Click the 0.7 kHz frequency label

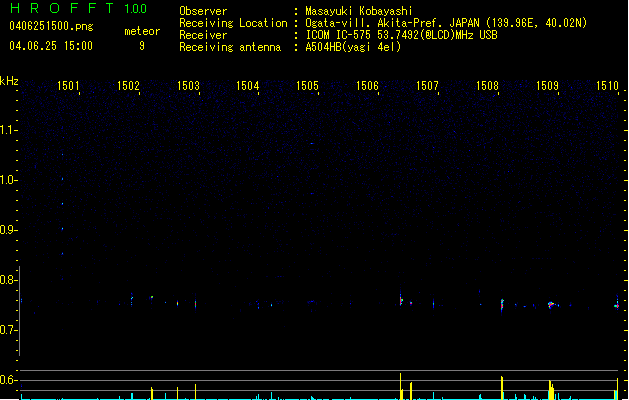click(x=7, y=330)
